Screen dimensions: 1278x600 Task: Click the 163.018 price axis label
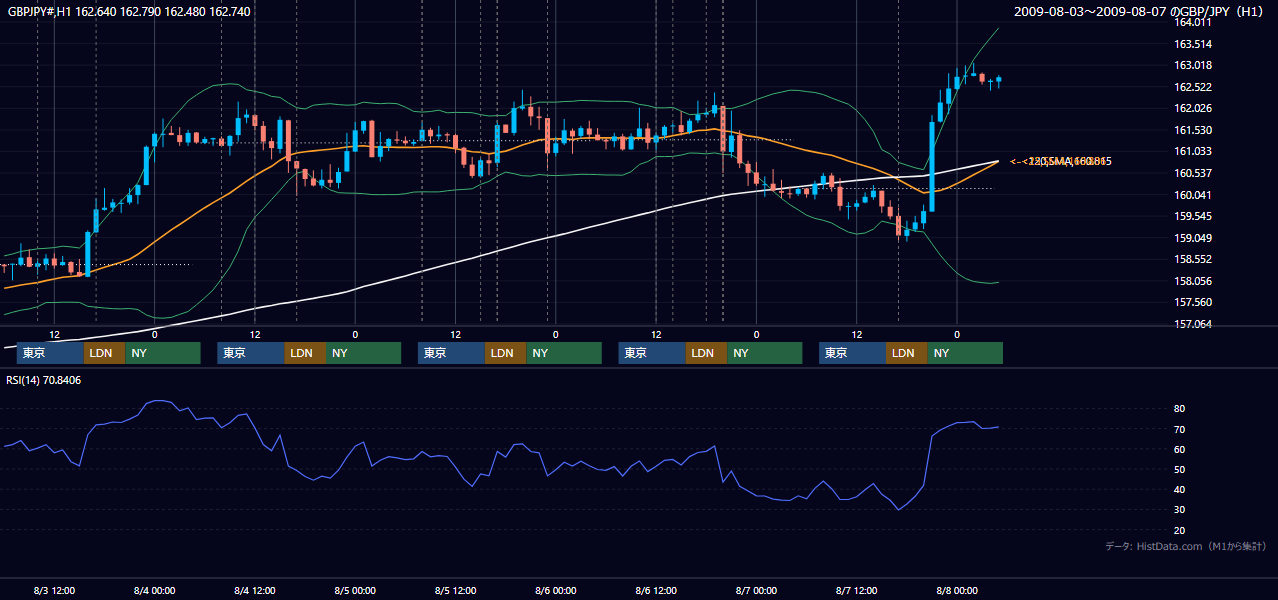point(1193,66)
